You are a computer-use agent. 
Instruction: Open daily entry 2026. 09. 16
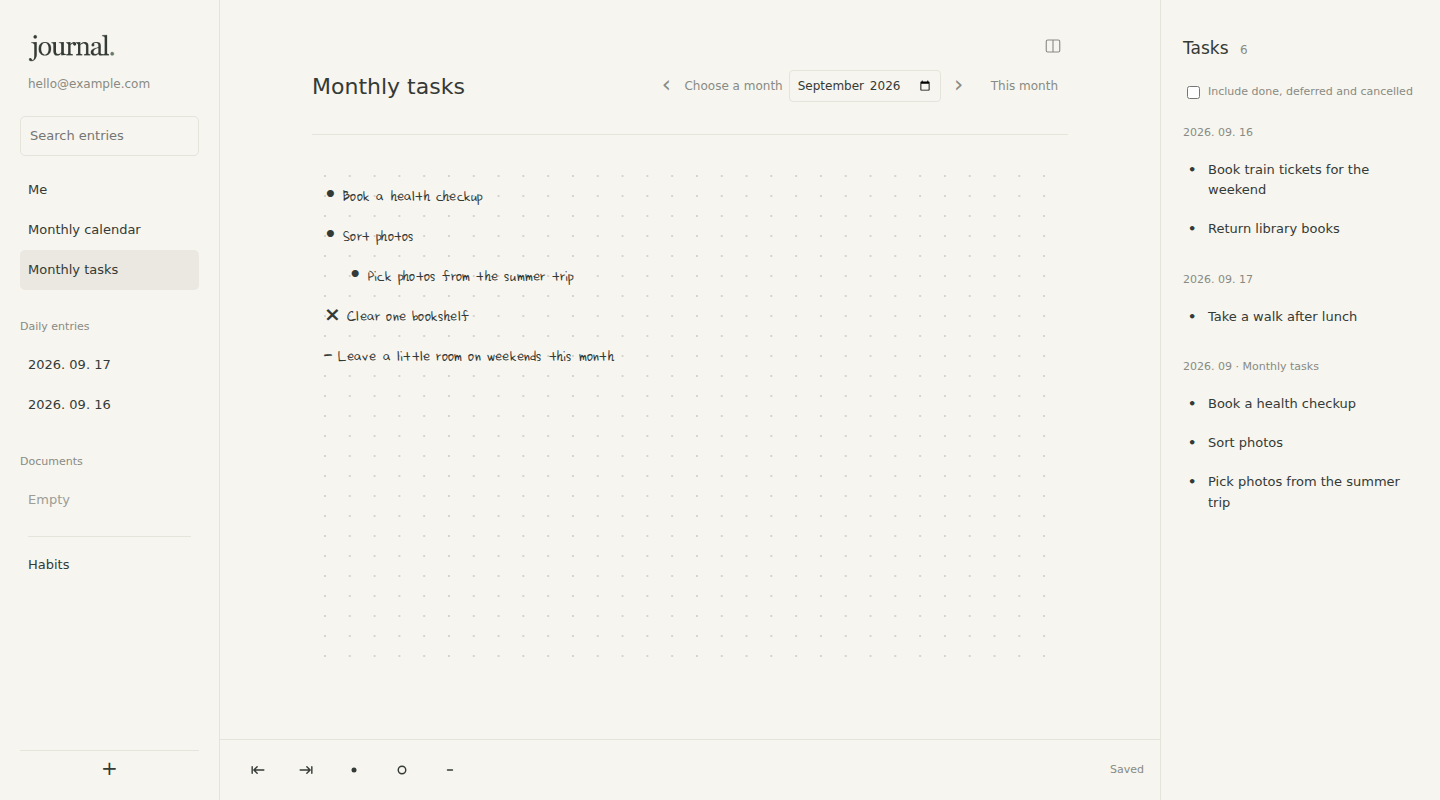coord(109,405)
